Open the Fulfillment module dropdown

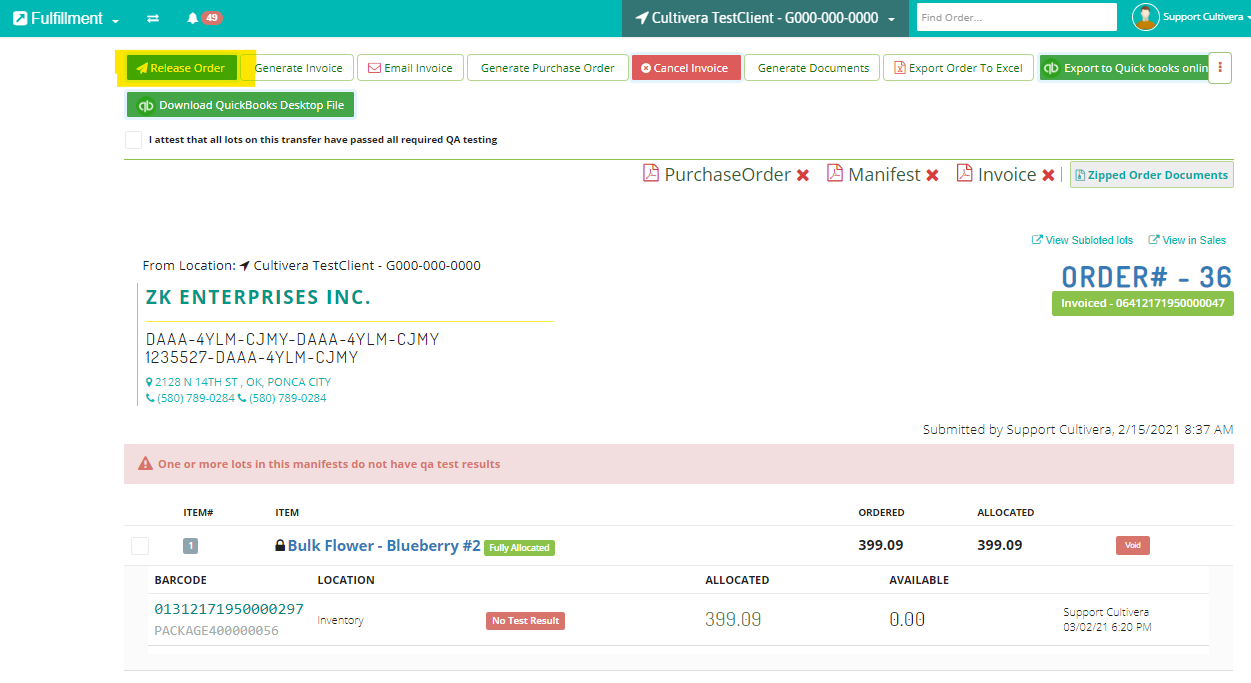(x=66, y=18)
